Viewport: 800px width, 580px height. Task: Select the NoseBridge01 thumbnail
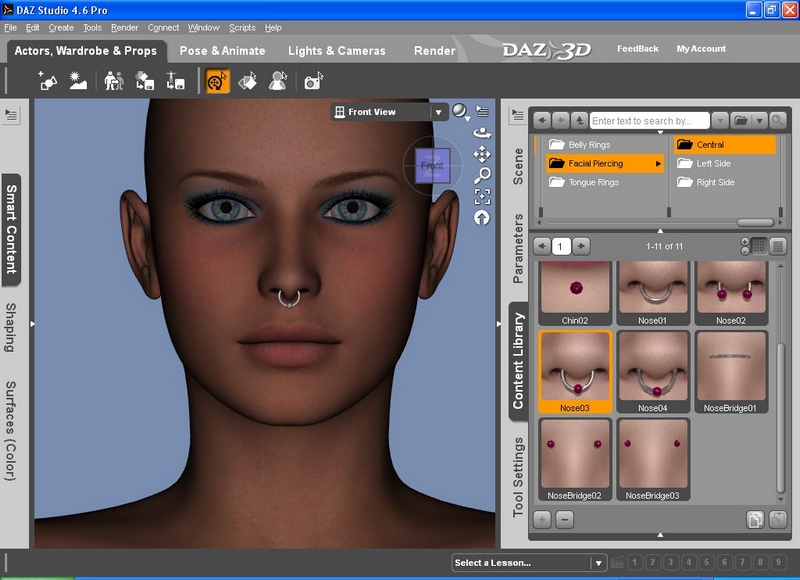pyautogui.click(x=731, y=372)
